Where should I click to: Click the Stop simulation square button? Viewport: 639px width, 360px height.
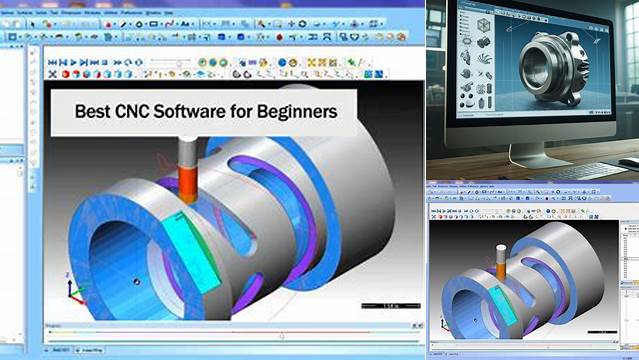tap(105, 62)
